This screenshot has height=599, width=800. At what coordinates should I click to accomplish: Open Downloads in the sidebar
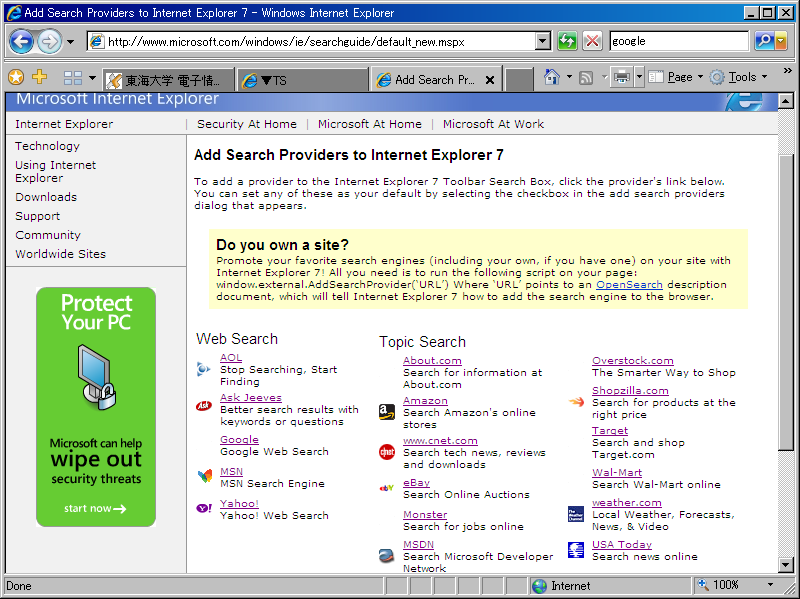click(x=46, y=197)
